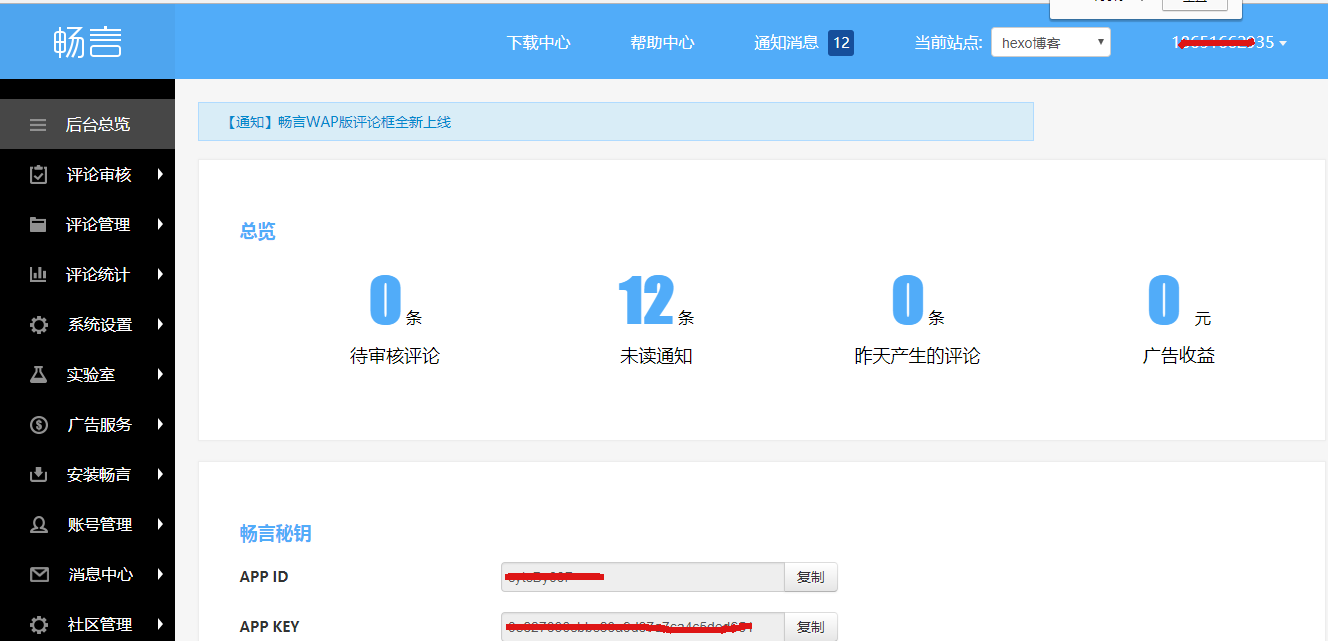1328x641 pixels.
Task: Expand the 评论审核 submenu arrow
Action: tap(160, 175)
